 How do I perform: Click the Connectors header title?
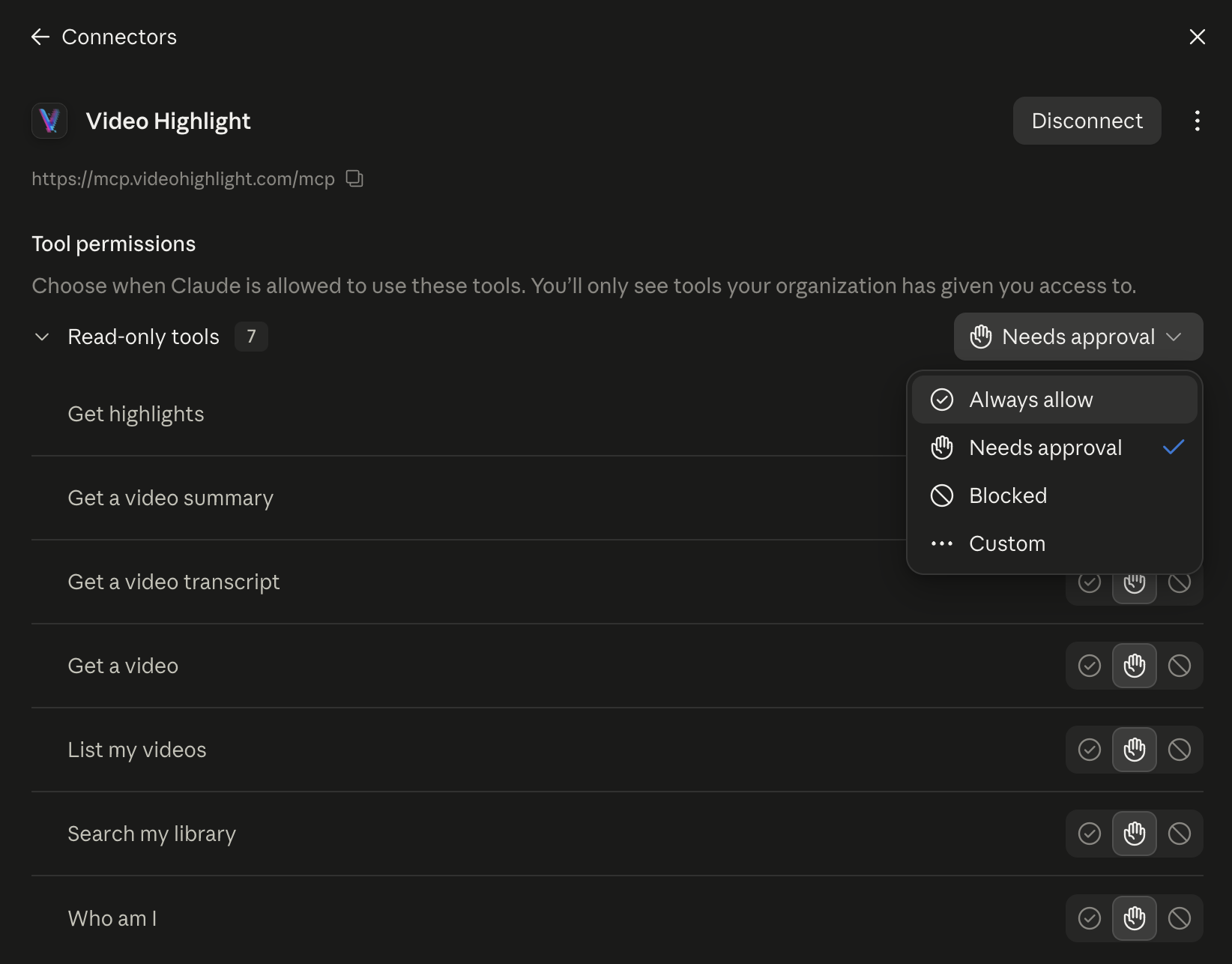119,37
